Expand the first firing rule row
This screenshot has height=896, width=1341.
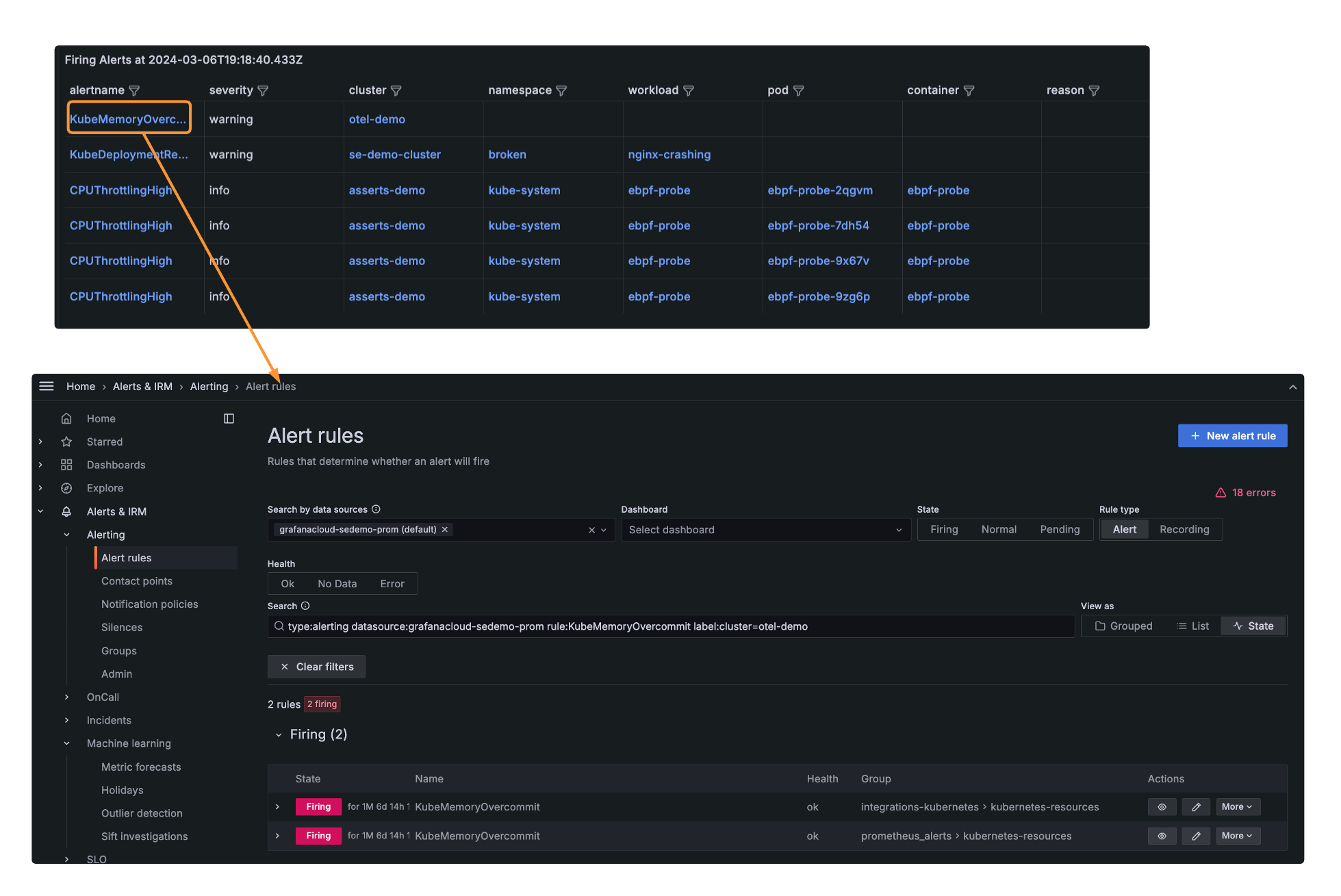click(x=277, y=806)
